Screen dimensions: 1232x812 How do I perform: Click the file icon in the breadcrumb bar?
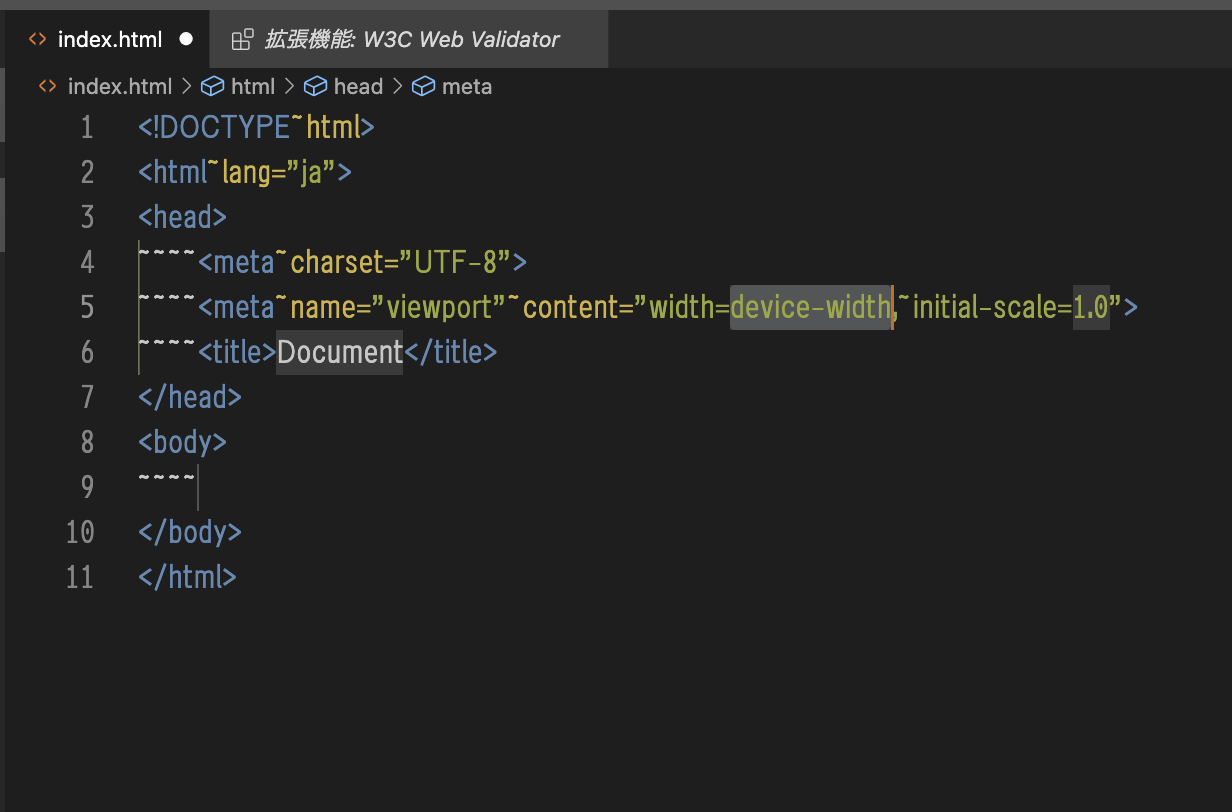coord(47,87)
